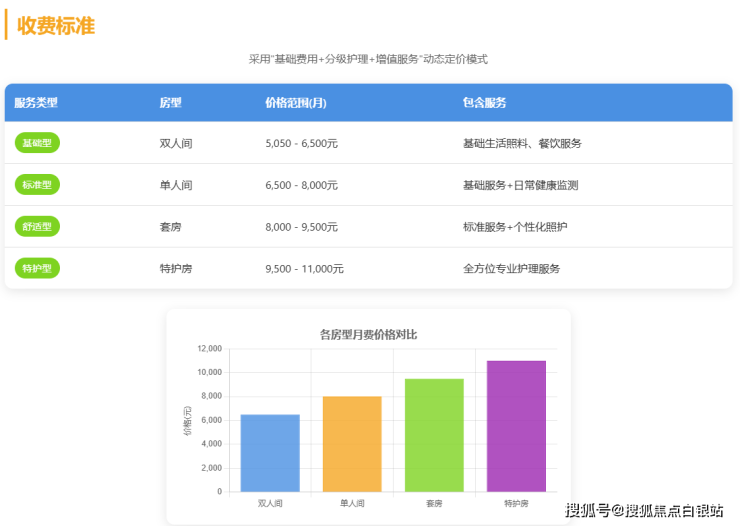This screenshot has height=526, width=740.
Task: Click the green 基础型 badge
Action: pyautogui.click(x=37, y=143)
